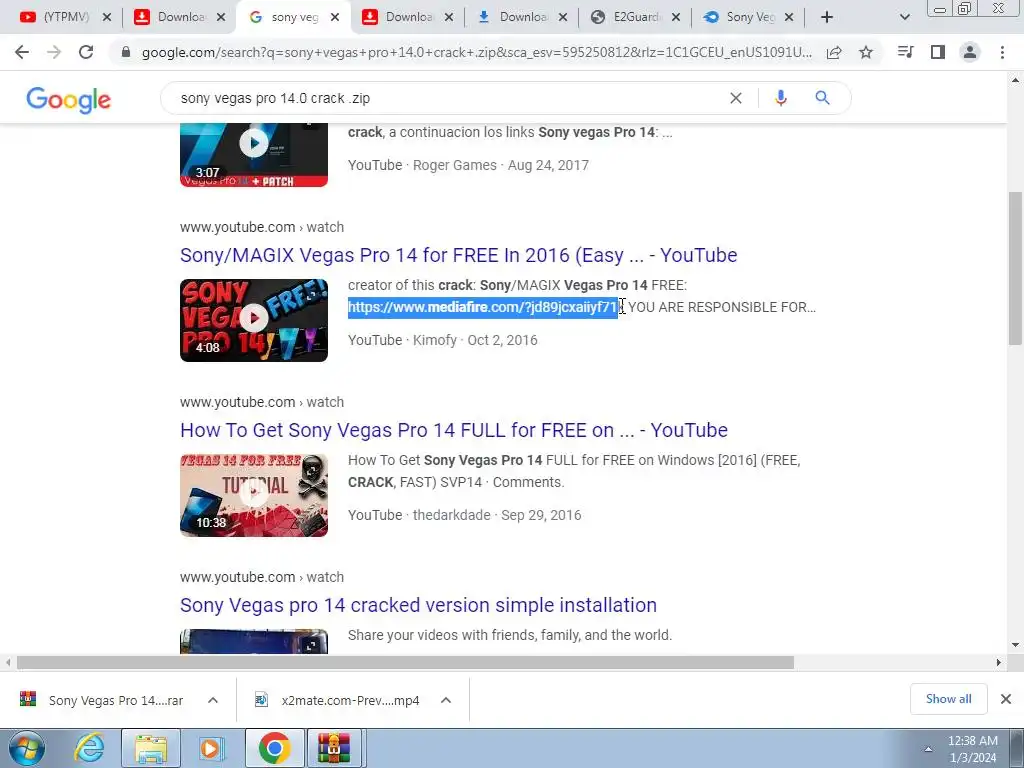Open the Windows Start menu
This screenshot has height=768, width=1024.
point(27,749)
